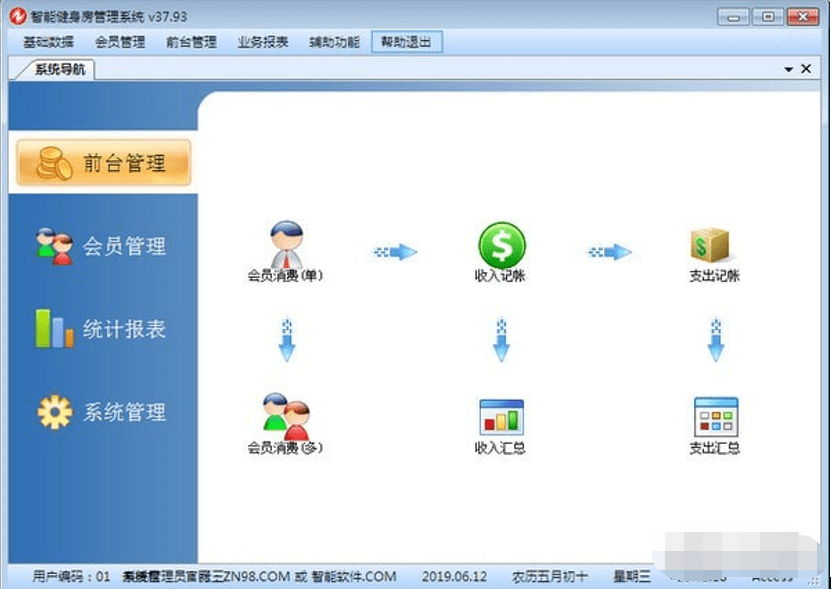Click the coins icon on 前台管理
This screenshot has width=832, height=589.
point(54,163)
